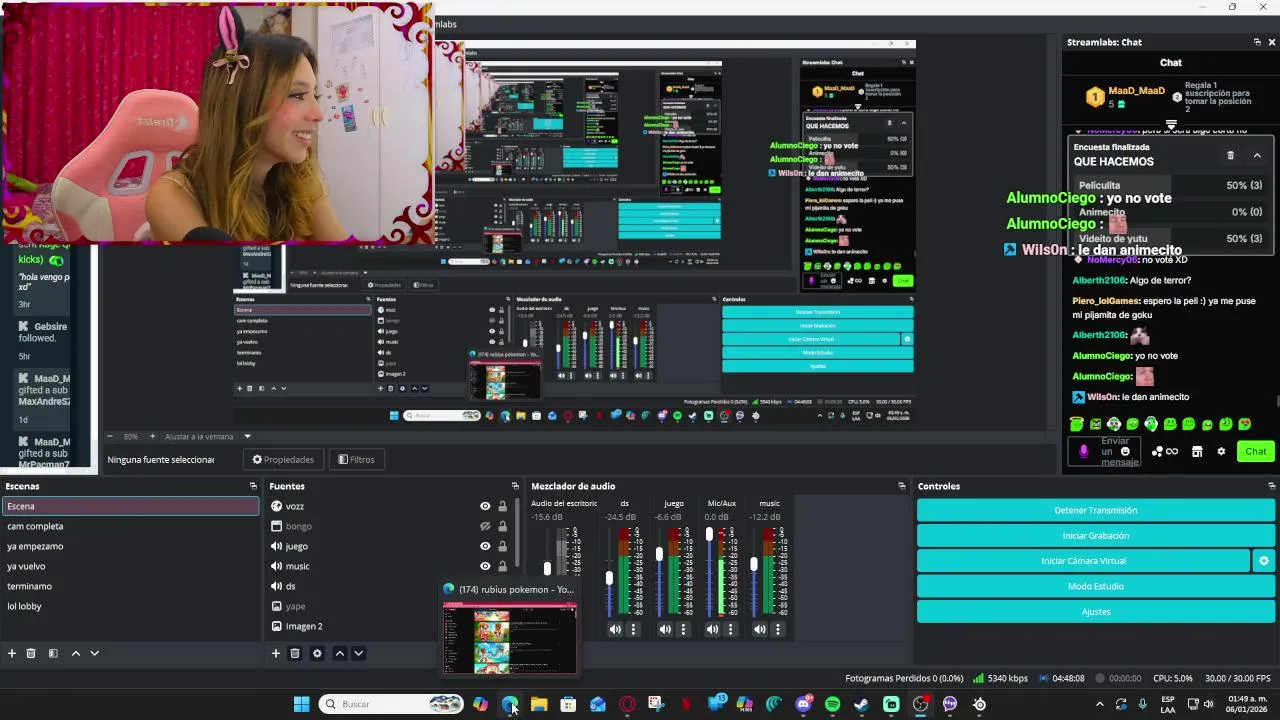Adjust the ds channel volume slider
The height and width of the screenshot is (720, 1280).
pos(609,577)
